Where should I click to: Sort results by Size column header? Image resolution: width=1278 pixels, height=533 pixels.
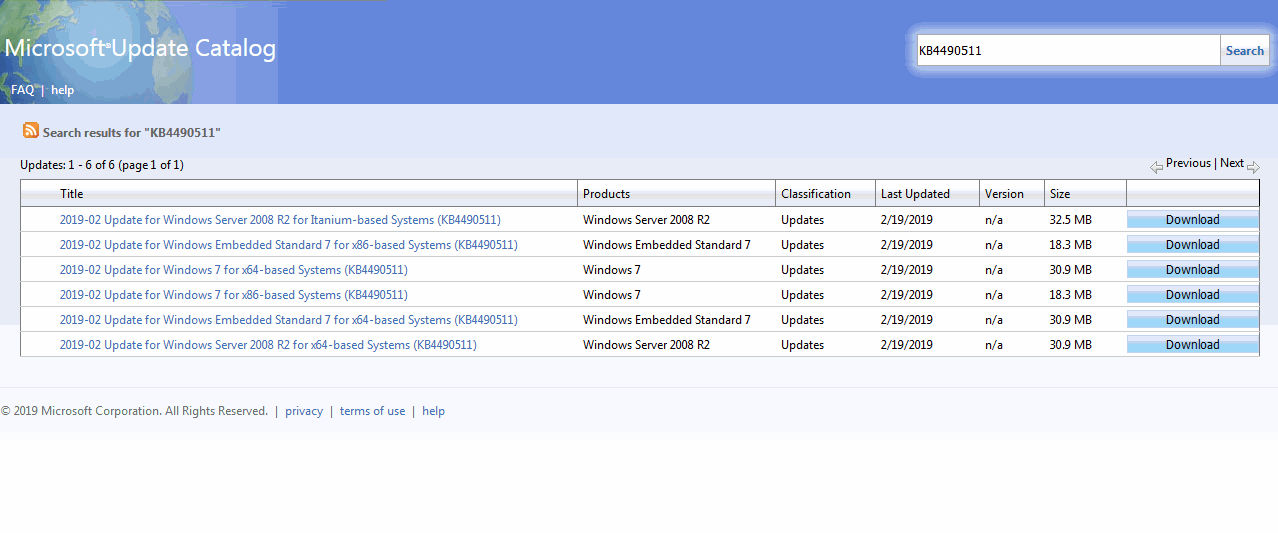[1060, 194]
